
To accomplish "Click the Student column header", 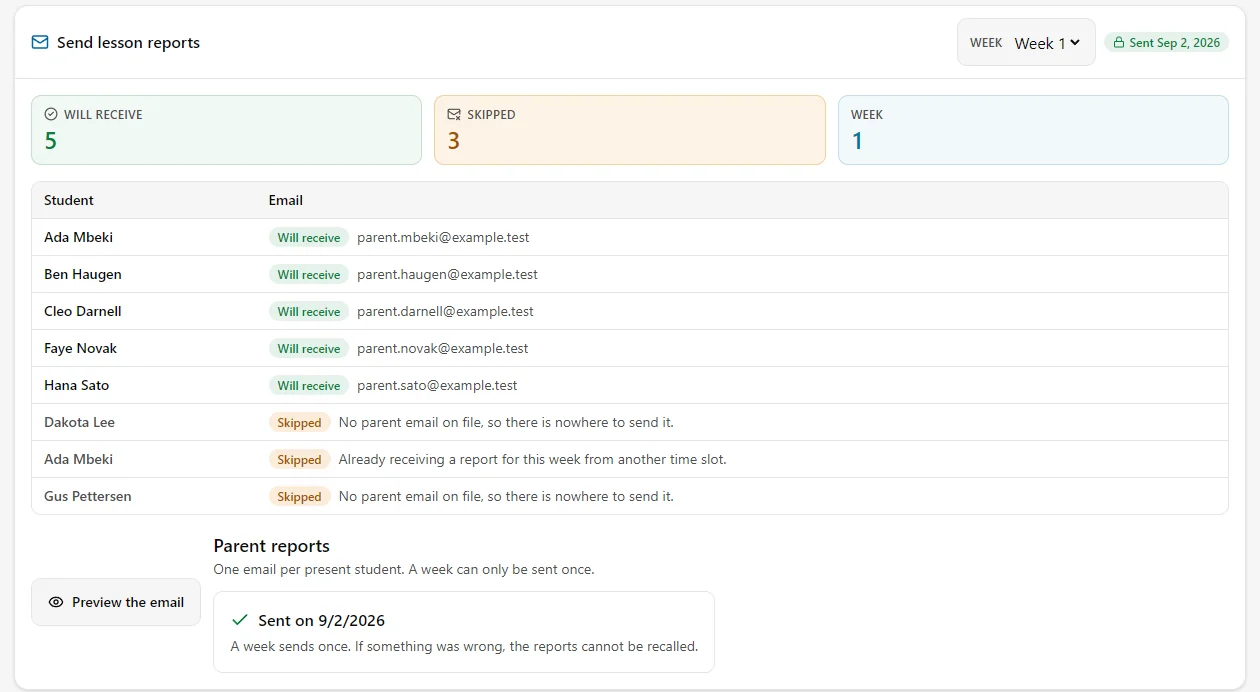I will tap(69, 200).
